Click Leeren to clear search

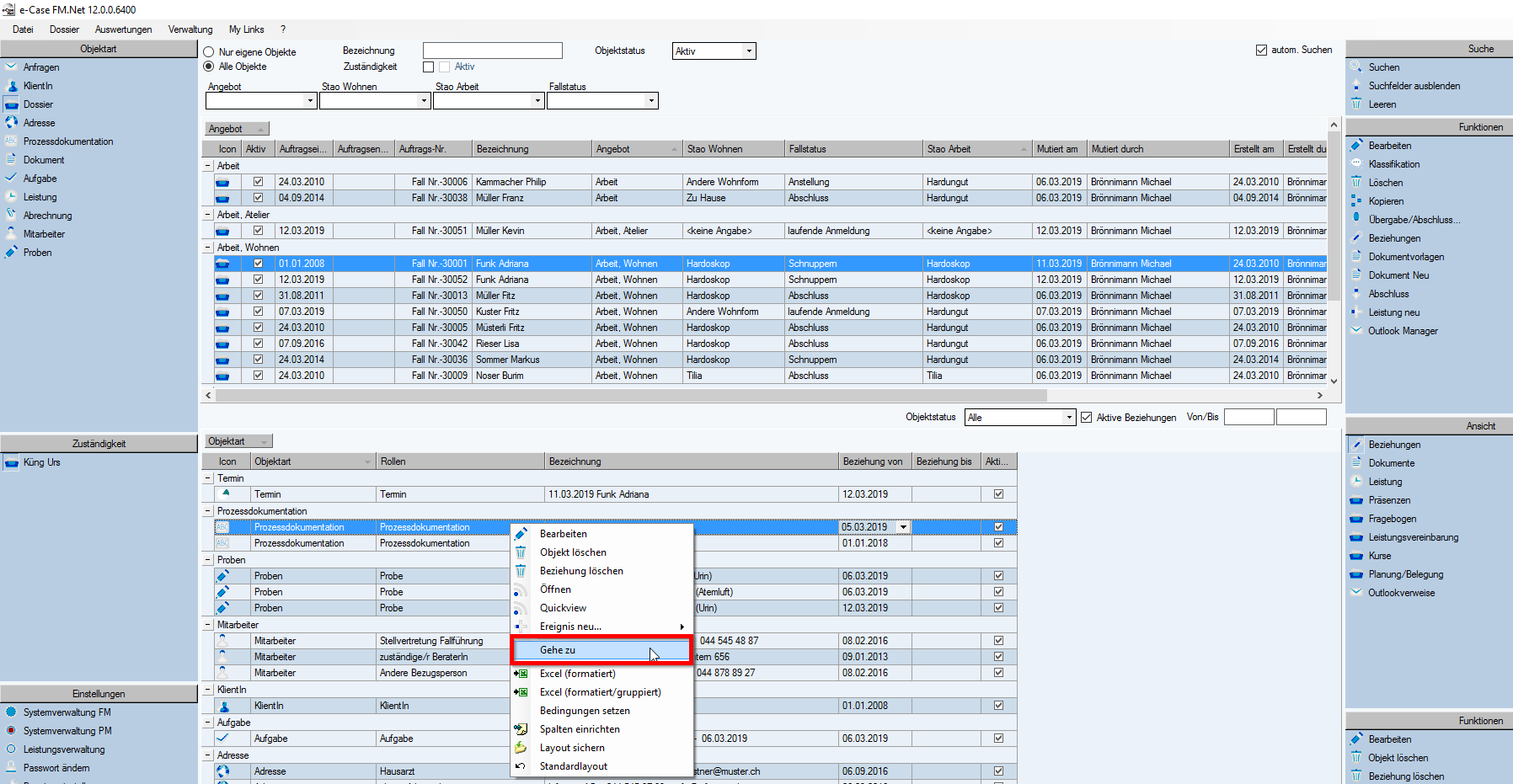pos(1382,104)
